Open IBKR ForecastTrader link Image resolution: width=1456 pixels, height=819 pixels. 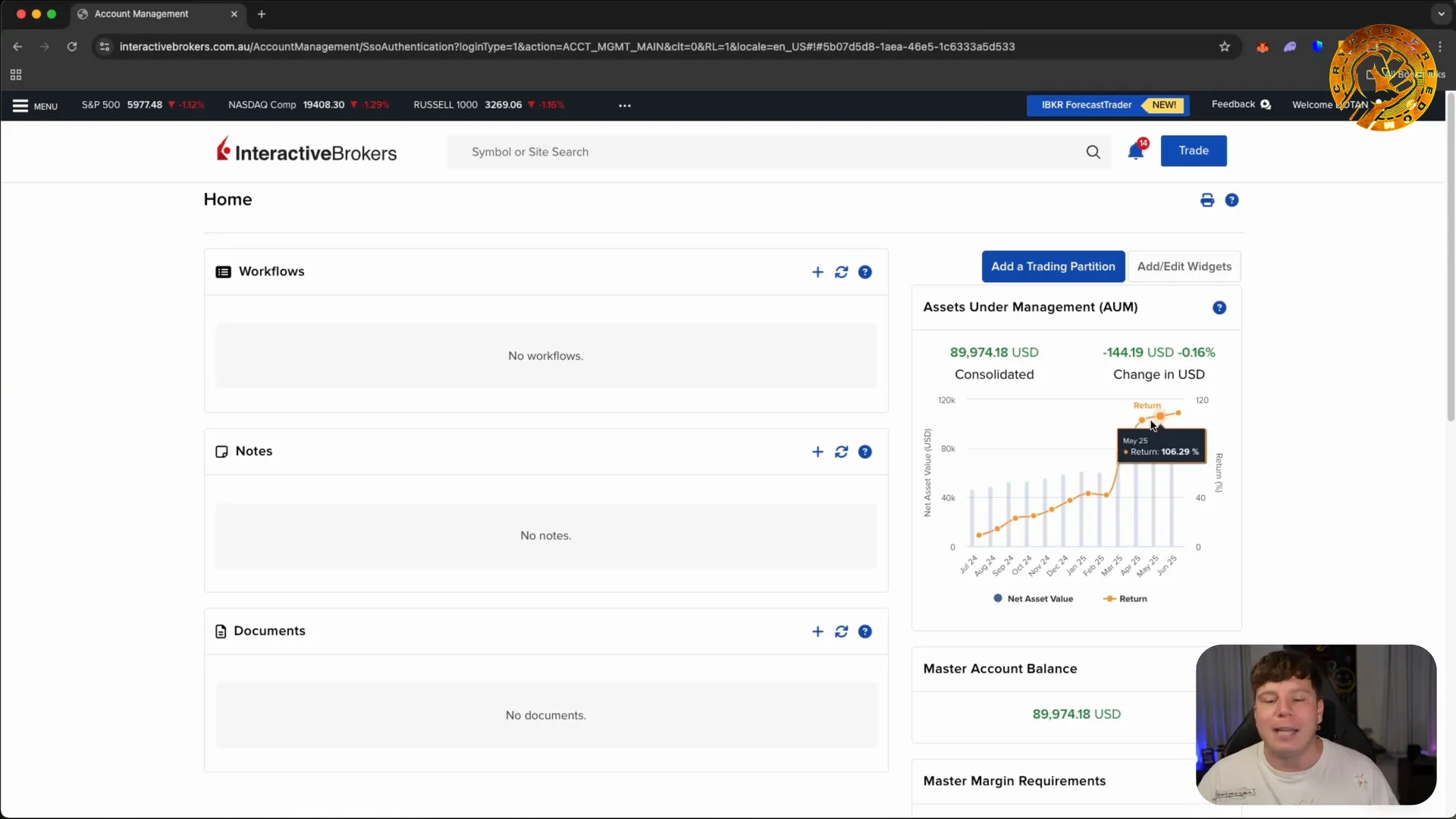click(1108, 105)
